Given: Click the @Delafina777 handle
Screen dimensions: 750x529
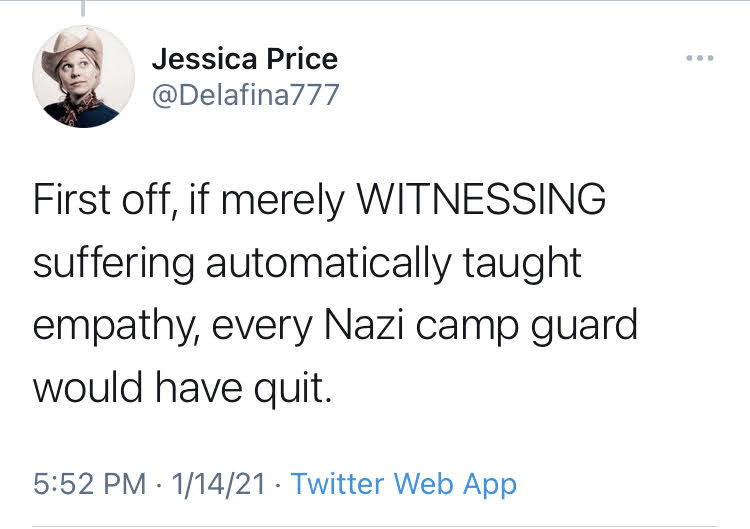Looking at the screenshot, I should 245,94.
